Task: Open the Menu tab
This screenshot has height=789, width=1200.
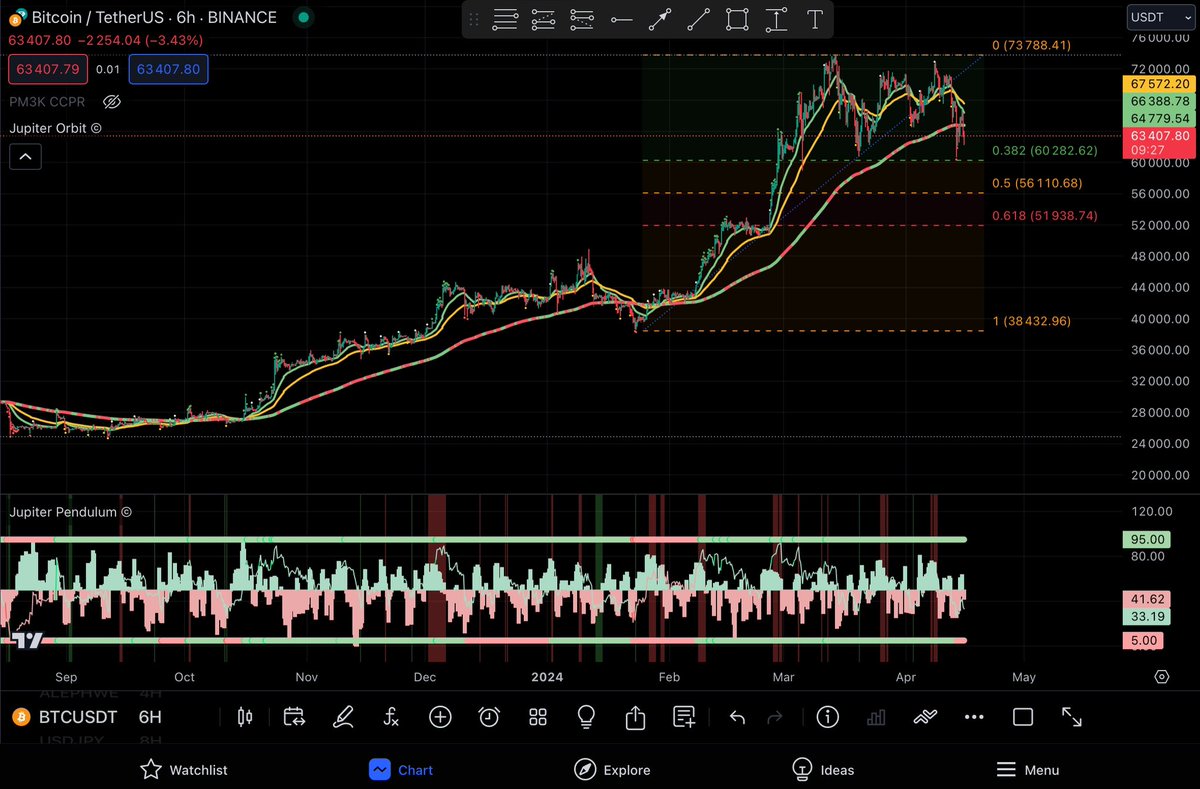Action: coord(1028,769)
